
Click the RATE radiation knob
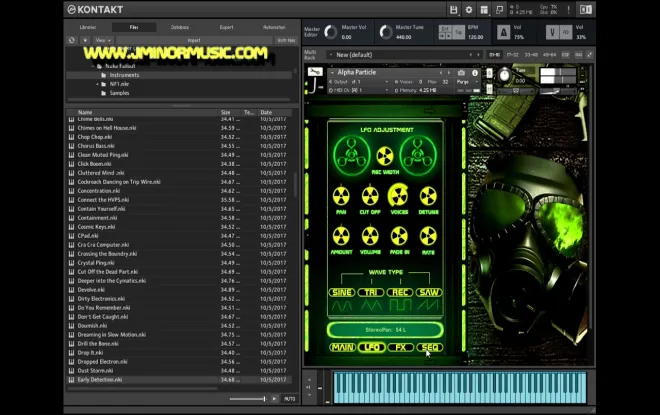pos(428,236)
